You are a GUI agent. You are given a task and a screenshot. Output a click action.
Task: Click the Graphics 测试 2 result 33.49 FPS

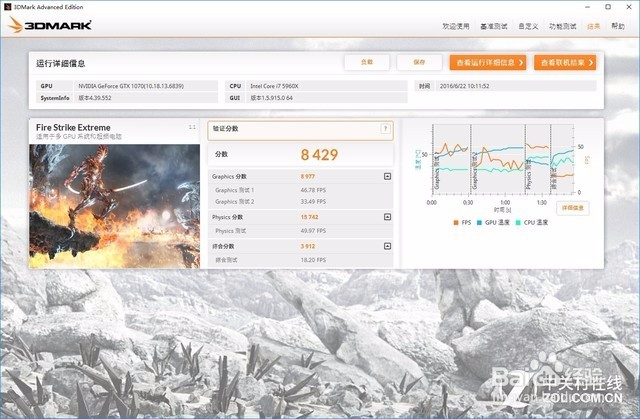[313, 202]
